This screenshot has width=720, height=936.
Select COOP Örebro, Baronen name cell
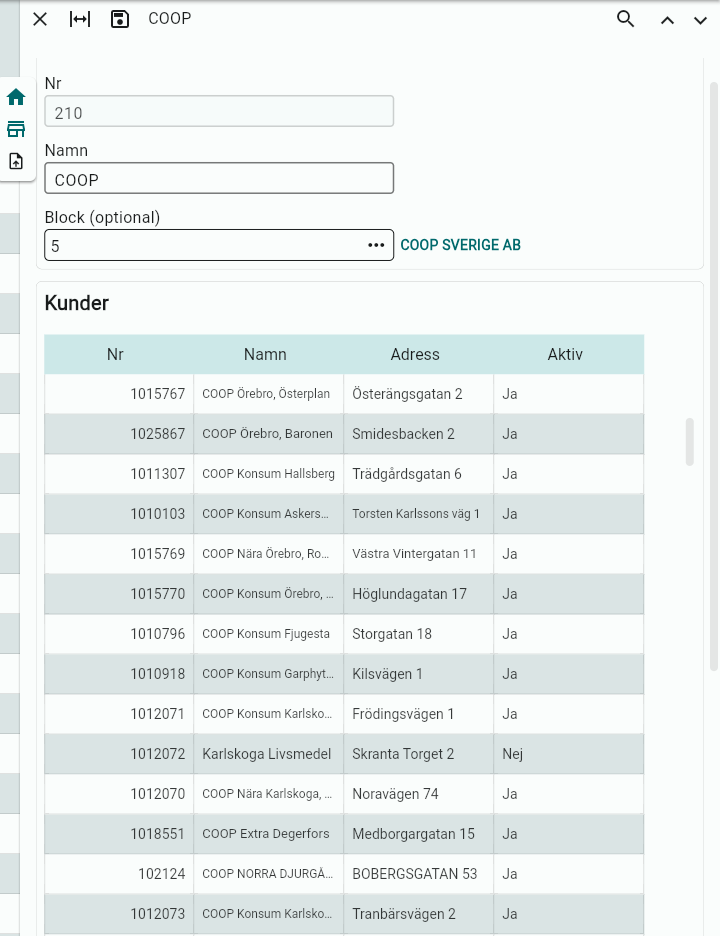[x=267, y=434]
